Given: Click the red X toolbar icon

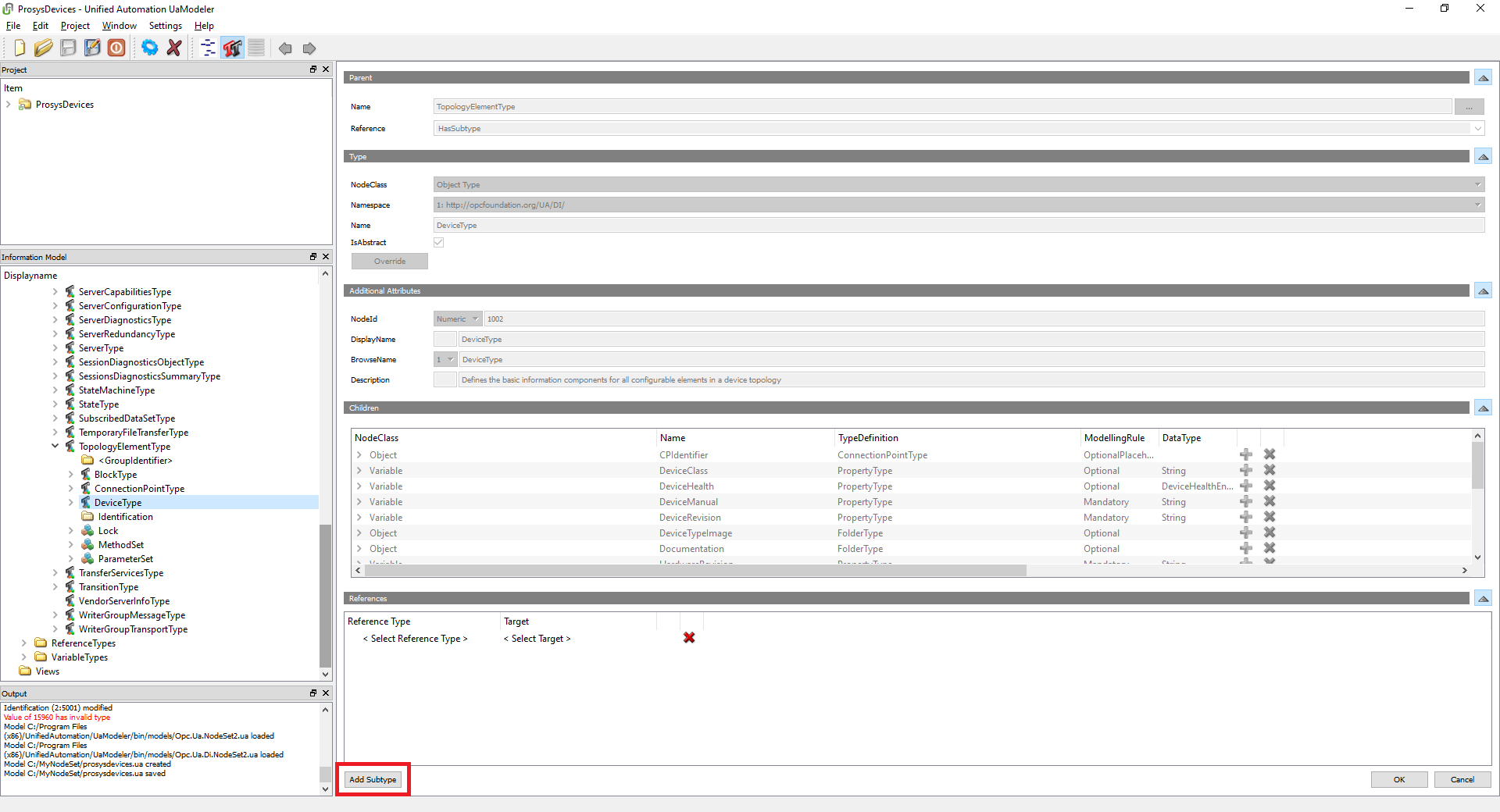Looking at the screenshot, I should point(174,48).
